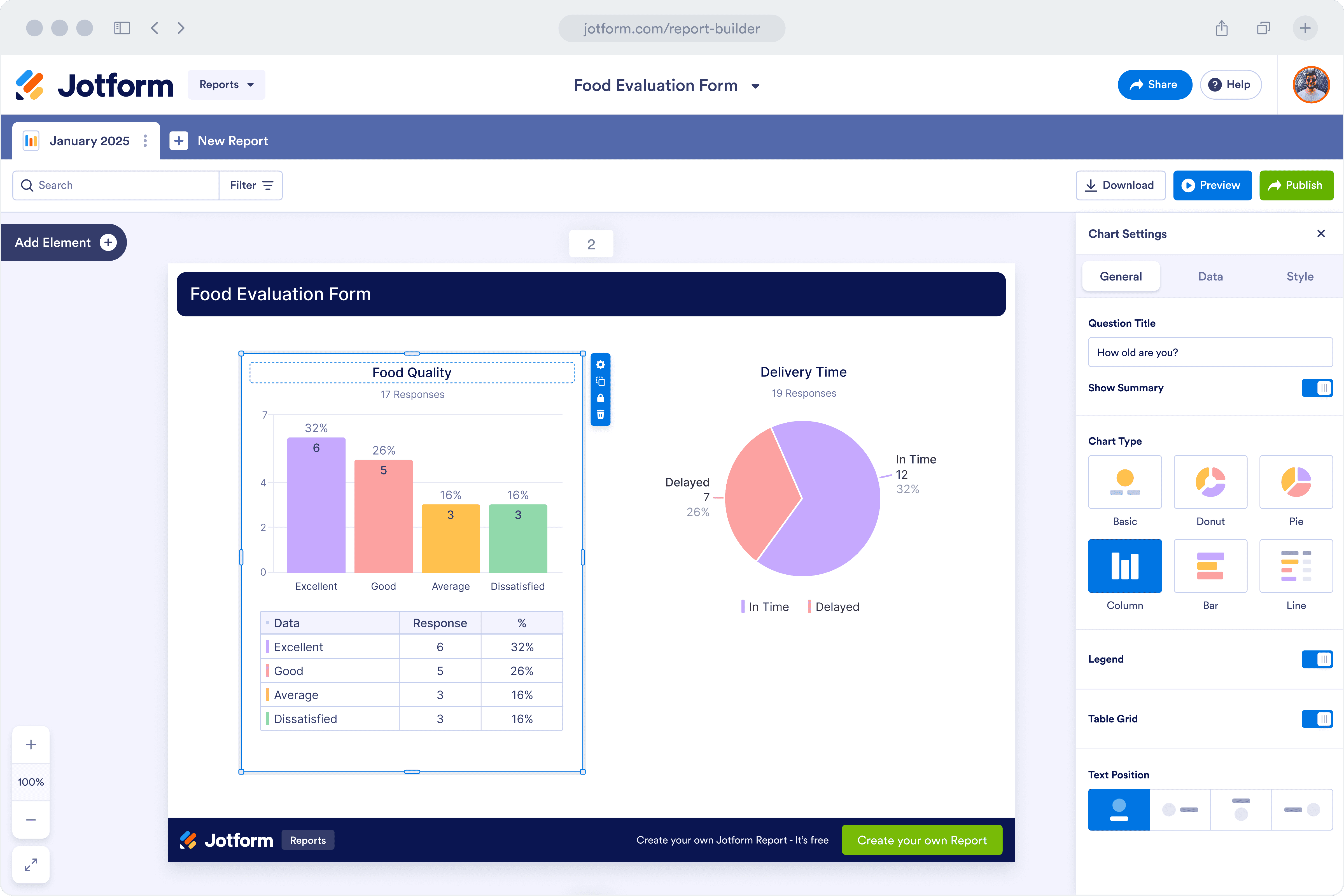Click the Good pink bar
This screenshot has height=896, width=1344.
point(383,516)
